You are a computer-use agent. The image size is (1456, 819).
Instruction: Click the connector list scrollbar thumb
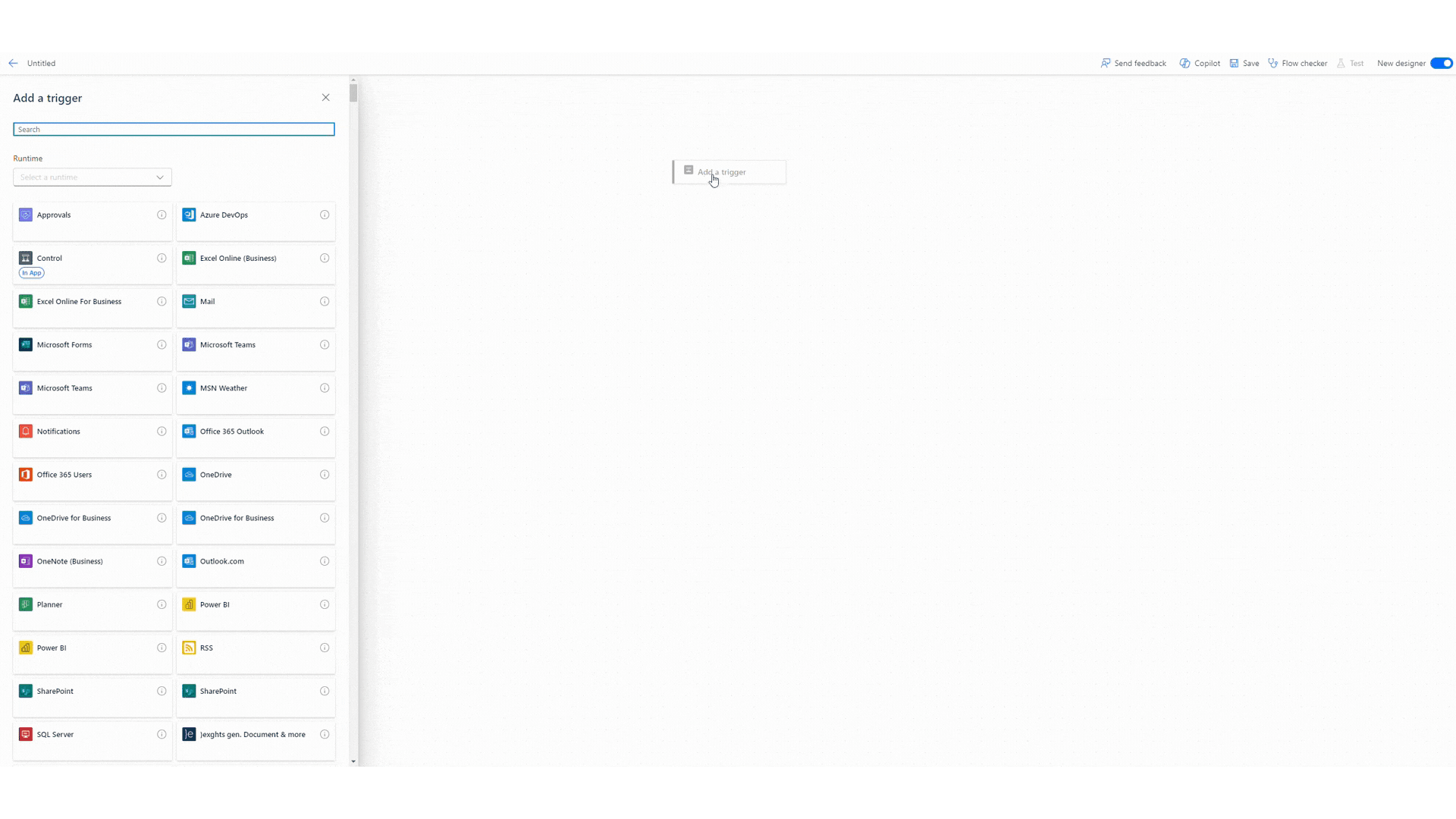click(x=353, y=93)
